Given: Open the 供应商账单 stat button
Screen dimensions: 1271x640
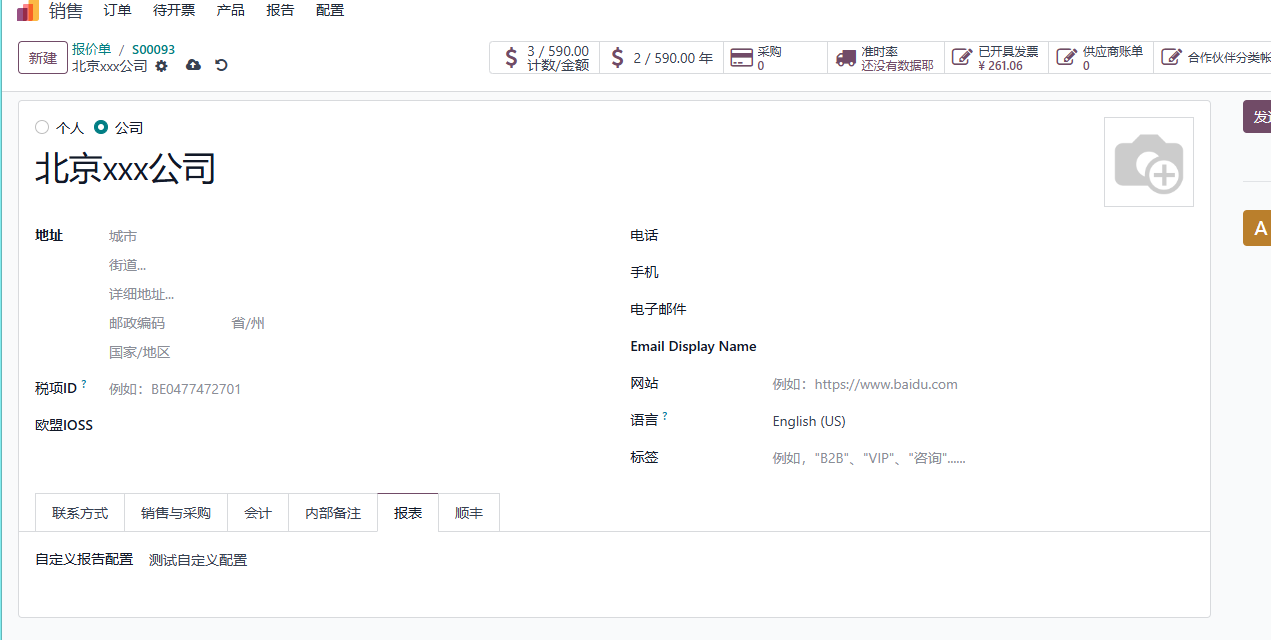Looking at the screenshot, I should pyautogui.click(x=1101, y=58).
